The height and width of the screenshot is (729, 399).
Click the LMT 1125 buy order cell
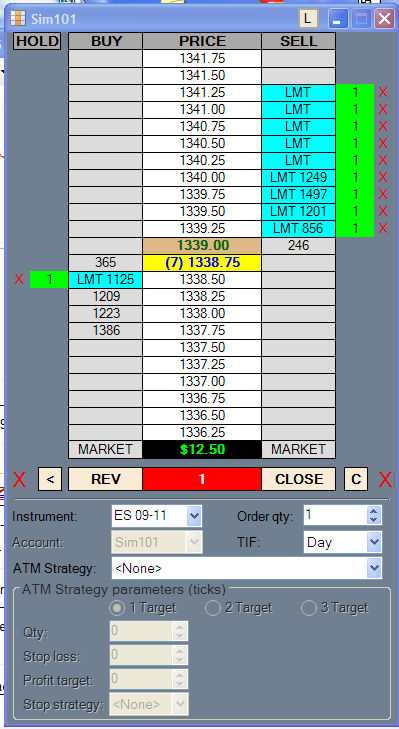(x=106, y=279)
